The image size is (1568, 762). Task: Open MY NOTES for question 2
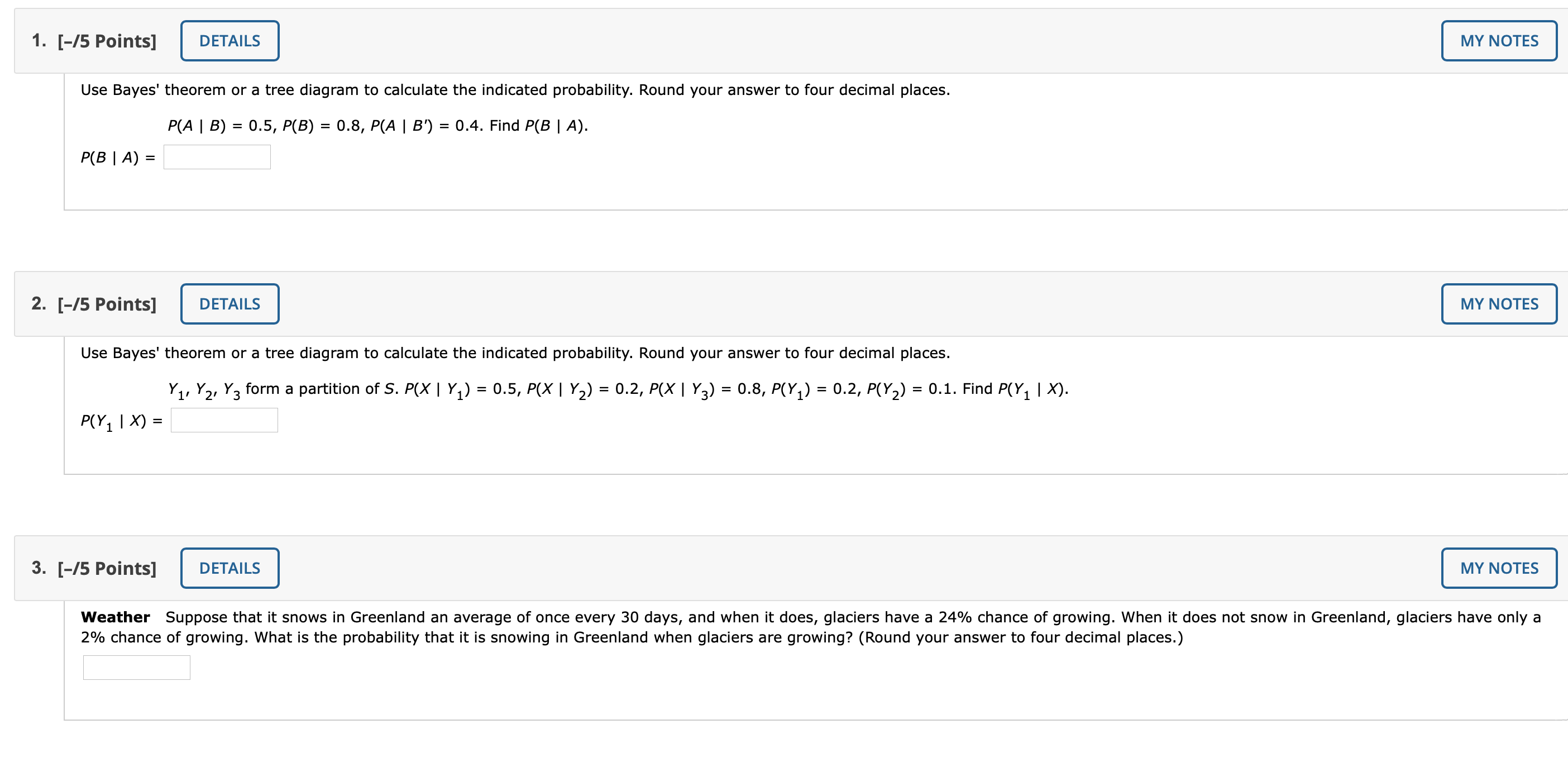(1499, 303)
